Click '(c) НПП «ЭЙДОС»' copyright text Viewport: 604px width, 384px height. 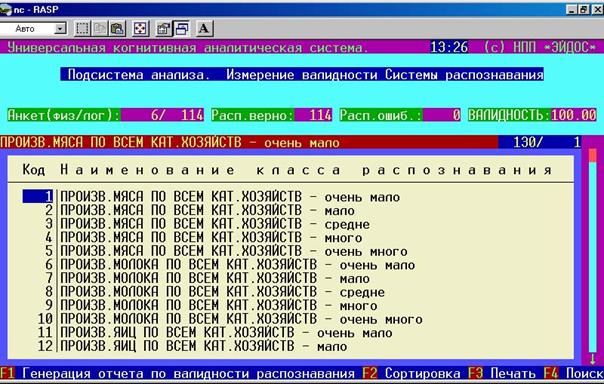pyautogui.click(x=540, y=47)
